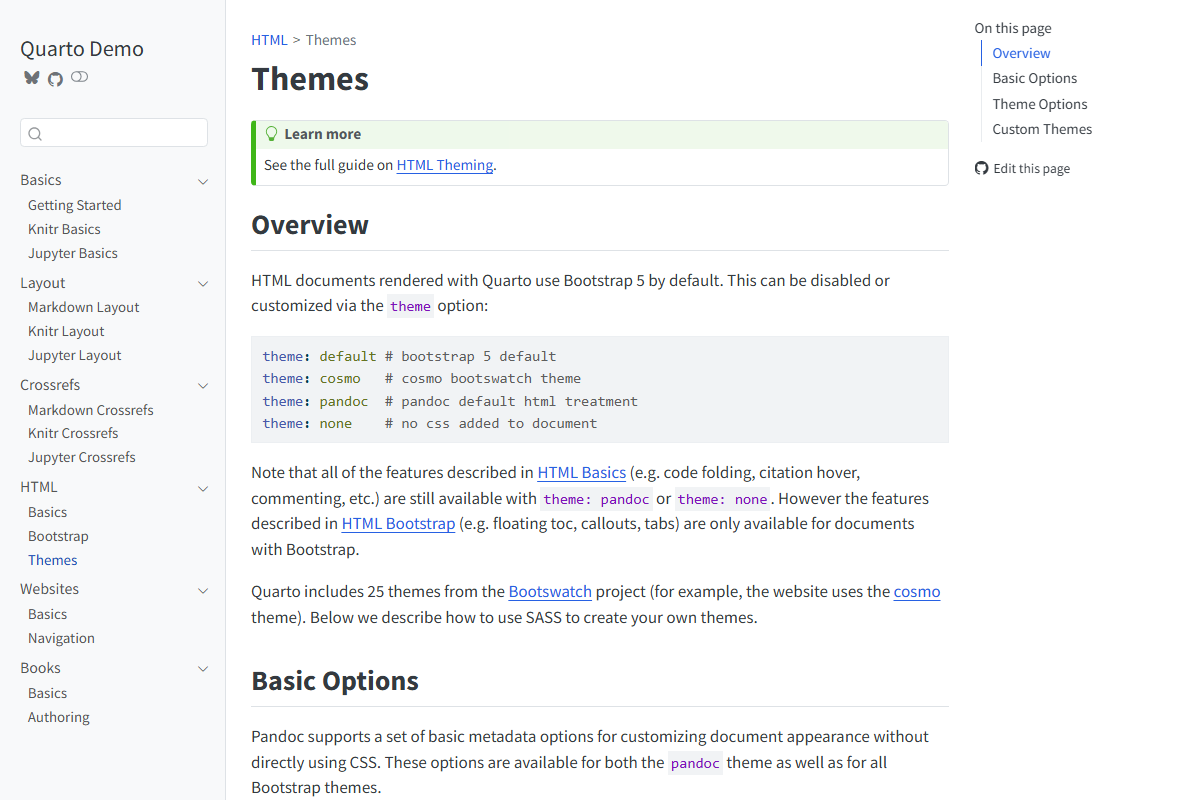Screen dimensions: 1200x800
Task: Collapse the Basics section chevron
Action: [x=203, y=181]
